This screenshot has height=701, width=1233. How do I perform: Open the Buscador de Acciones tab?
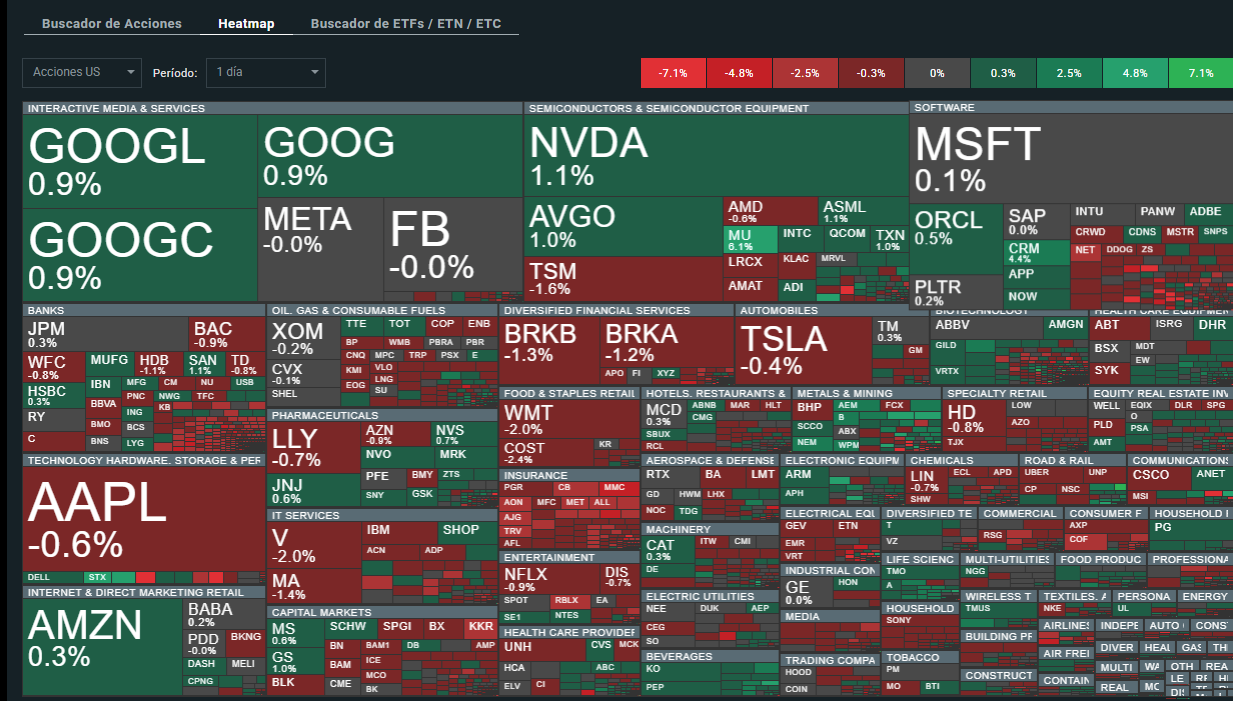pos(112,23)
